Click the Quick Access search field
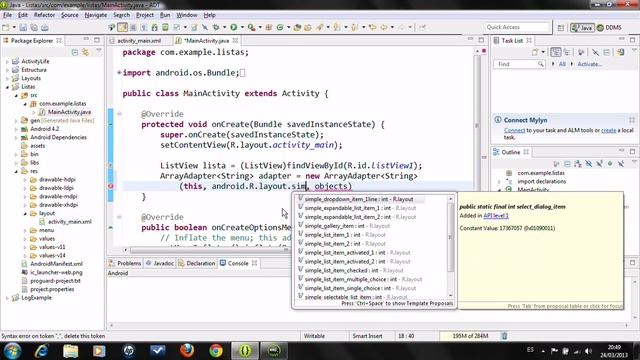640x360 pixels. coord(518,27)
